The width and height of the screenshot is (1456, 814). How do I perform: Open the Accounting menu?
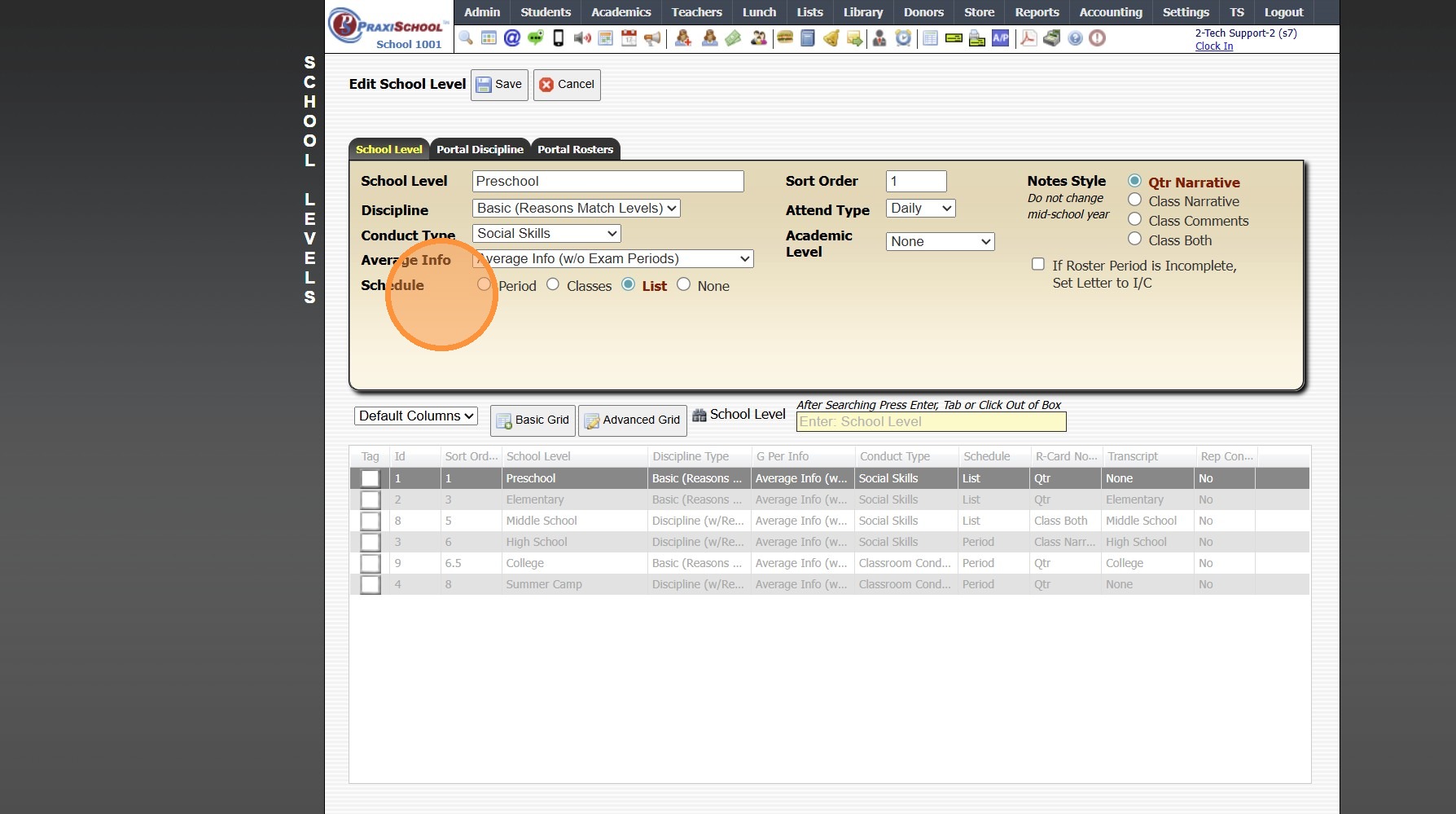(x=1111, y=12)
